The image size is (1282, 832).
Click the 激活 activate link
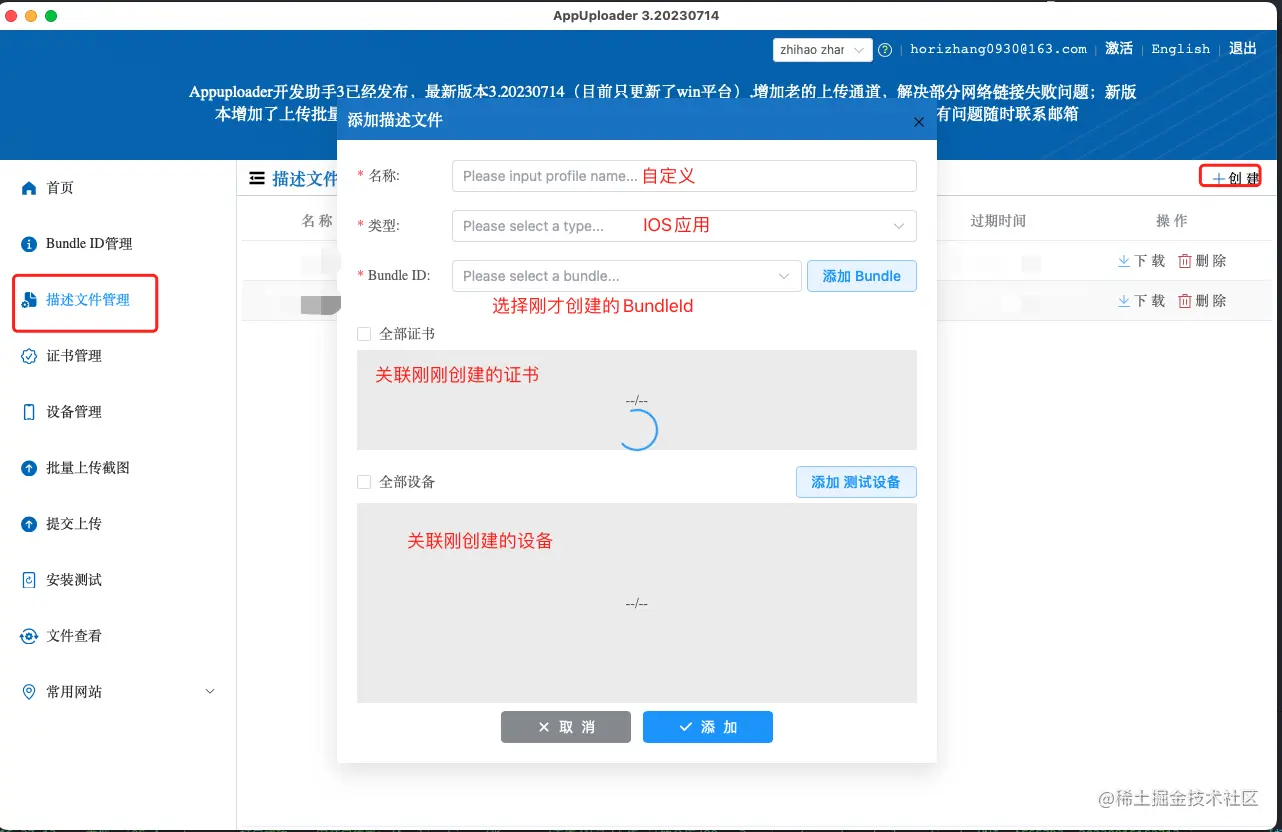click(1119, 49)
